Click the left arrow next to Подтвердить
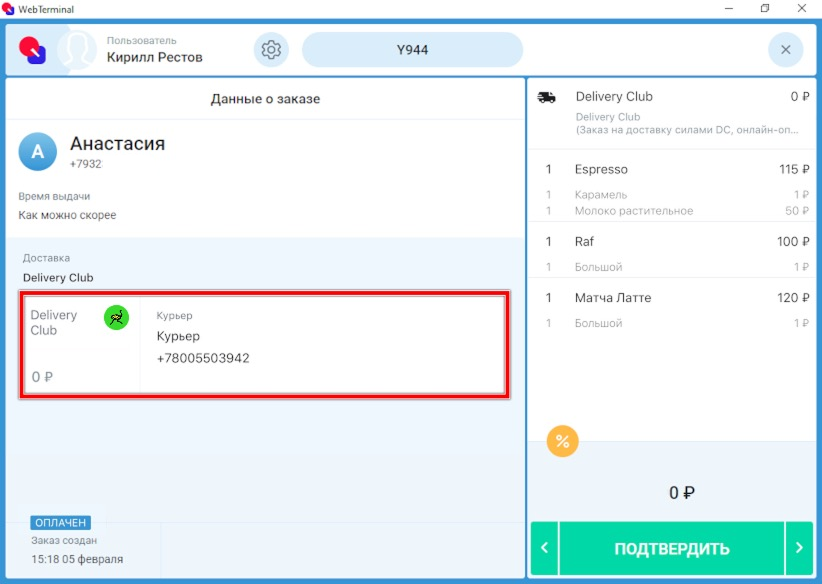Viewport: 822px width, 584px height. click(544, 548)
